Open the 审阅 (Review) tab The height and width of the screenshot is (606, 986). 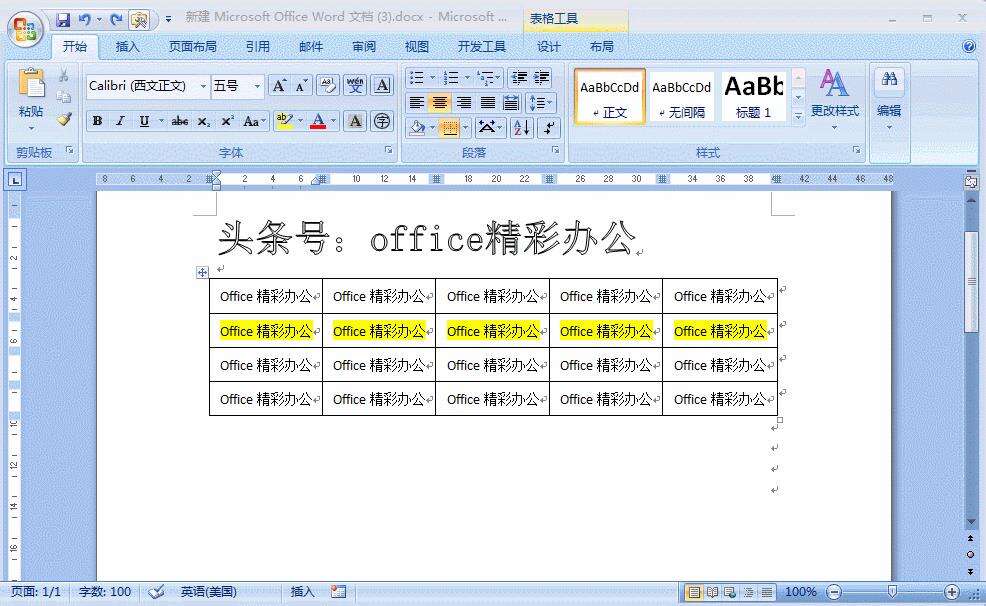pyautogui.click(x=363, y=47)
